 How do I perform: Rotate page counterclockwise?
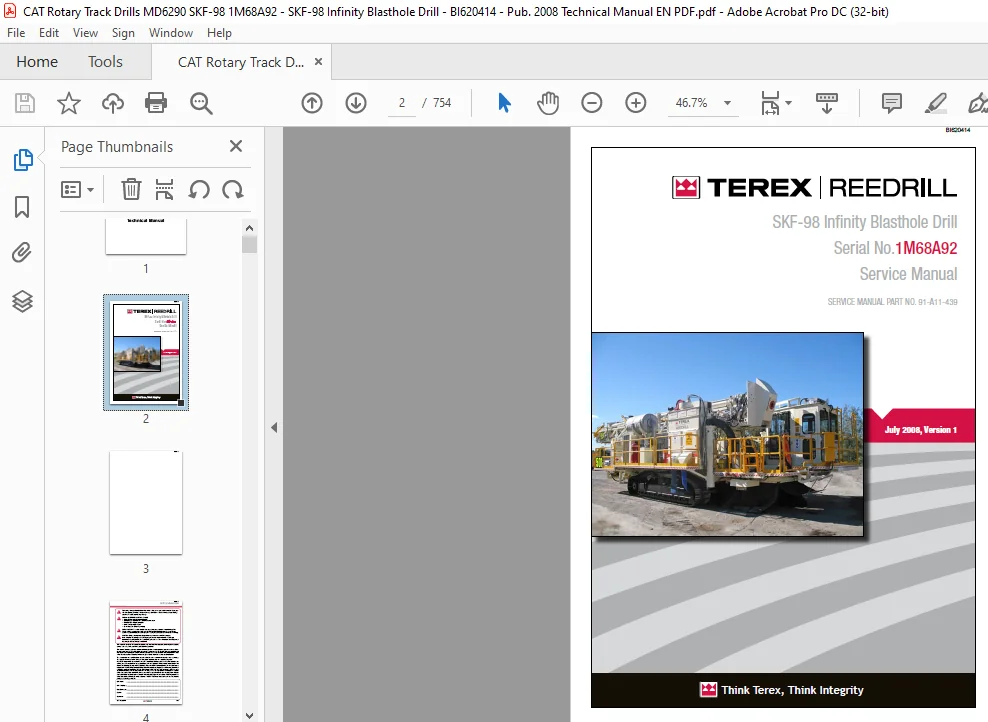point(199,189)
